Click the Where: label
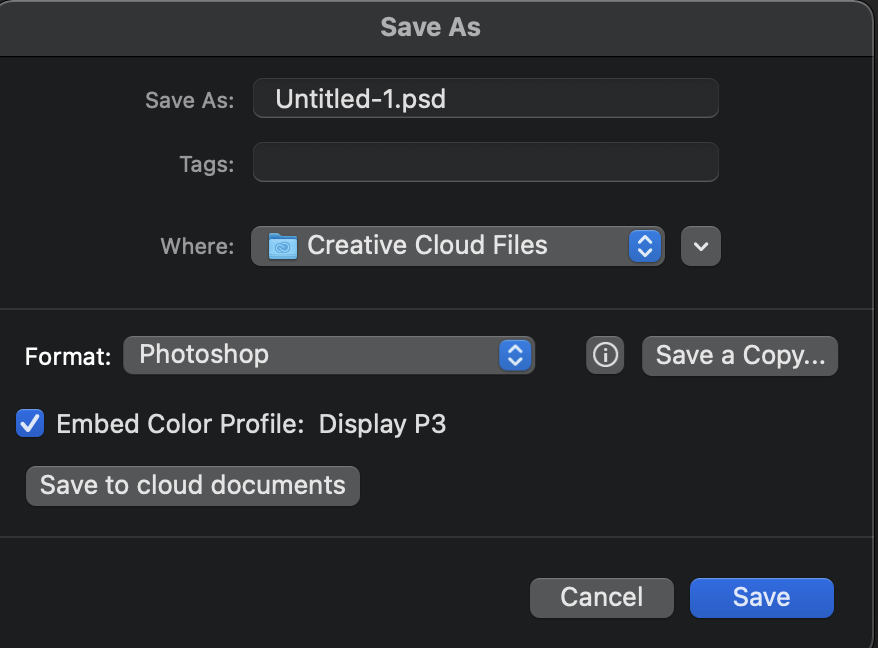 [197, 246]
